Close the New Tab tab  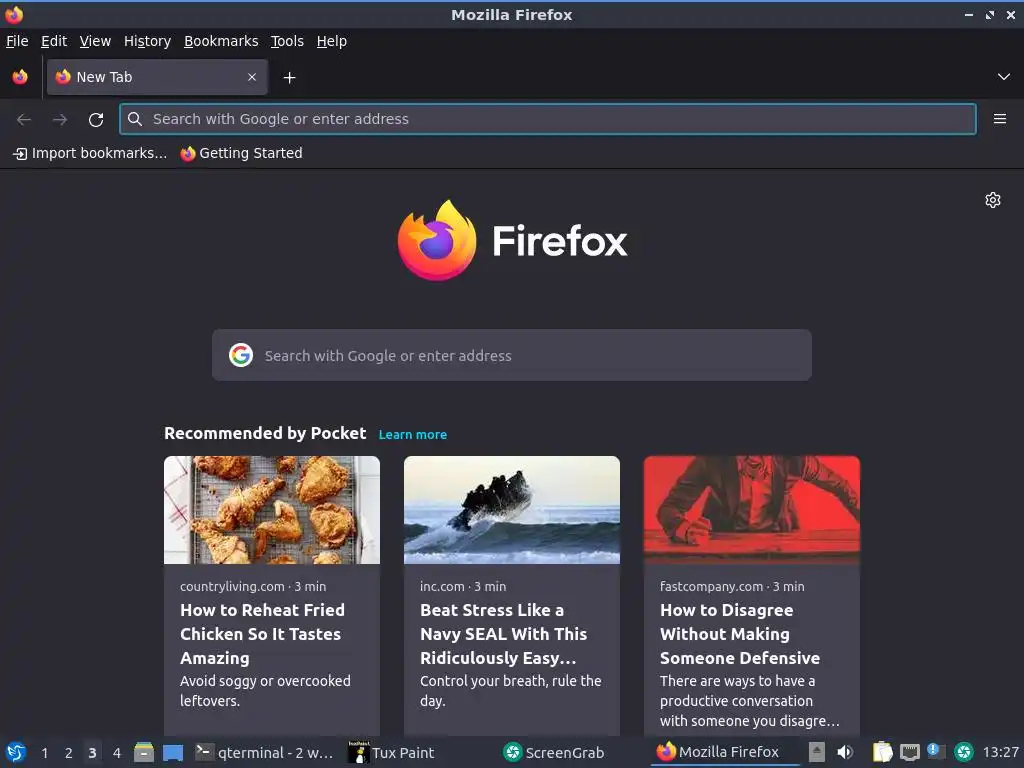(x=251, y=77)
